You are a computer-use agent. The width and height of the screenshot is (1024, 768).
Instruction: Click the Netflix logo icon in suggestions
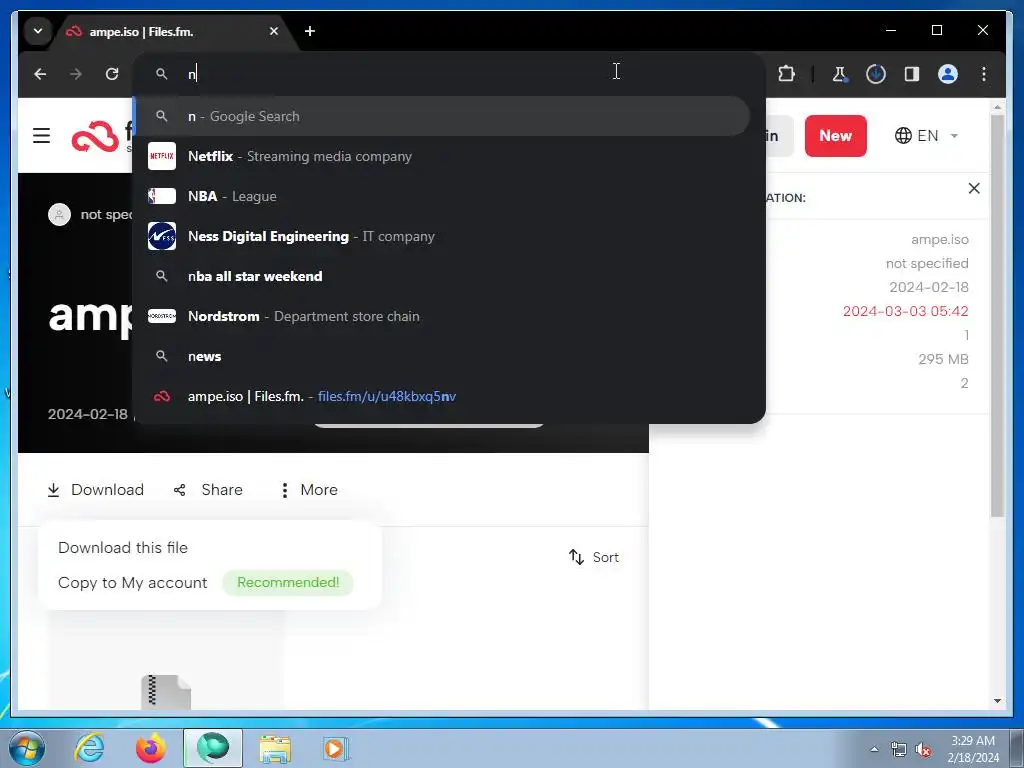click(162, 156)
